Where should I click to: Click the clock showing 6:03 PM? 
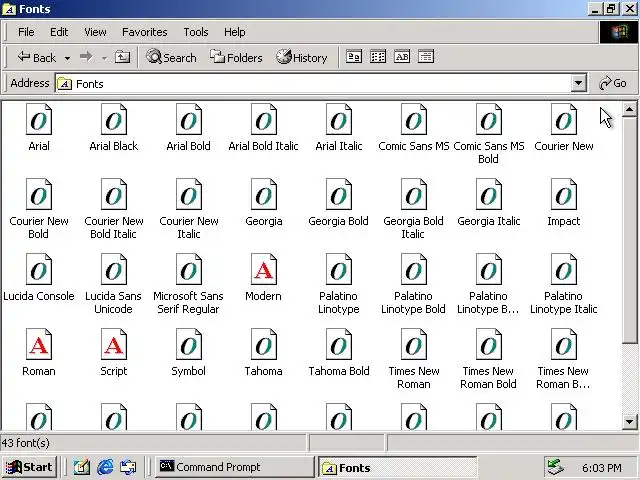pyautogui.click(x=602, y=468)
